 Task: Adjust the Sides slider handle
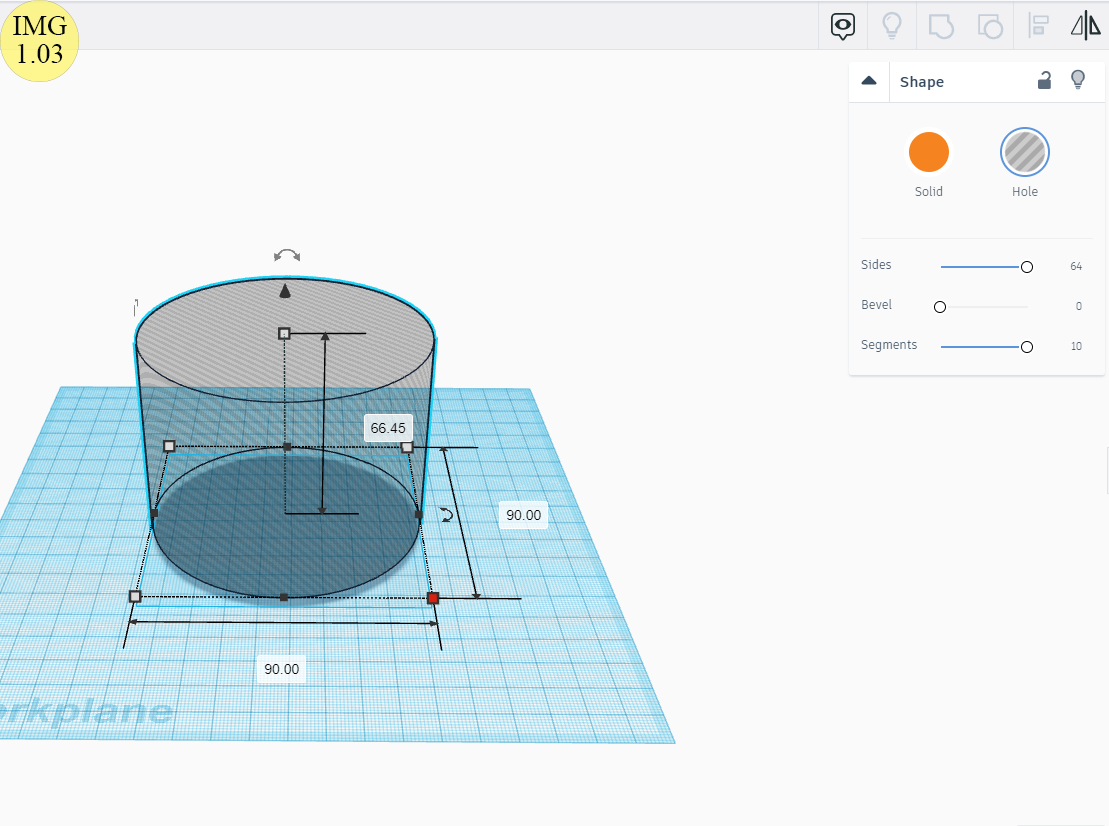(x=1026, y=267)
